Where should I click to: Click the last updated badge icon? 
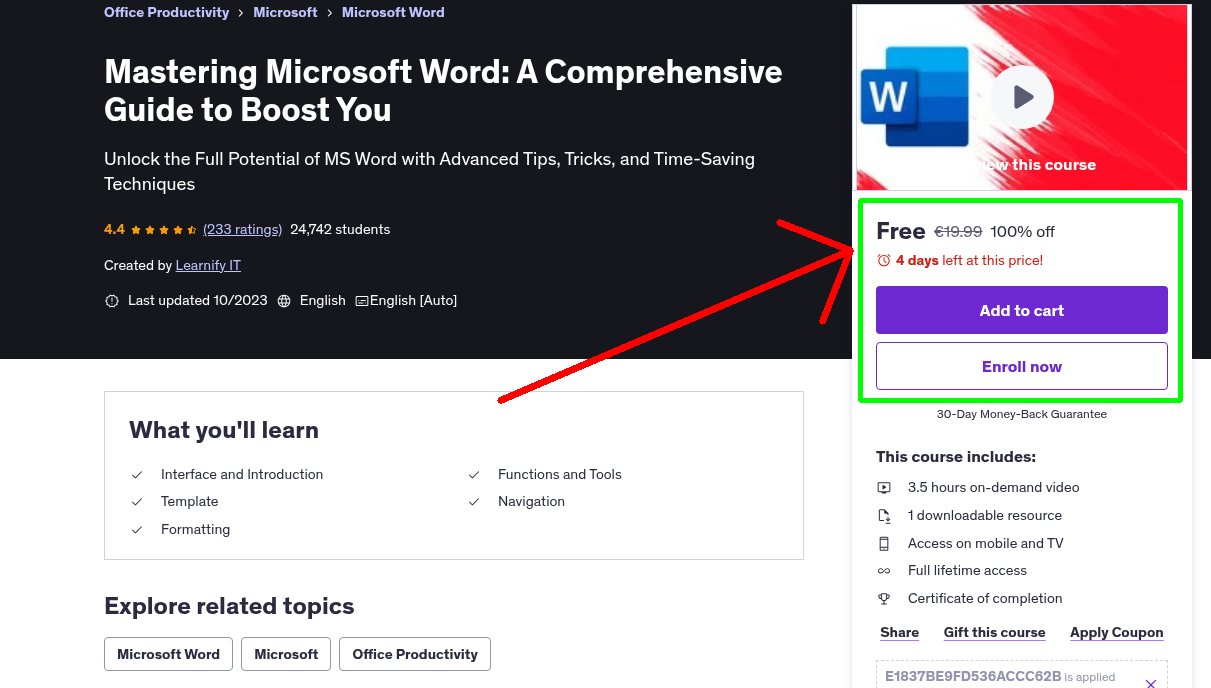coord(112,301)
